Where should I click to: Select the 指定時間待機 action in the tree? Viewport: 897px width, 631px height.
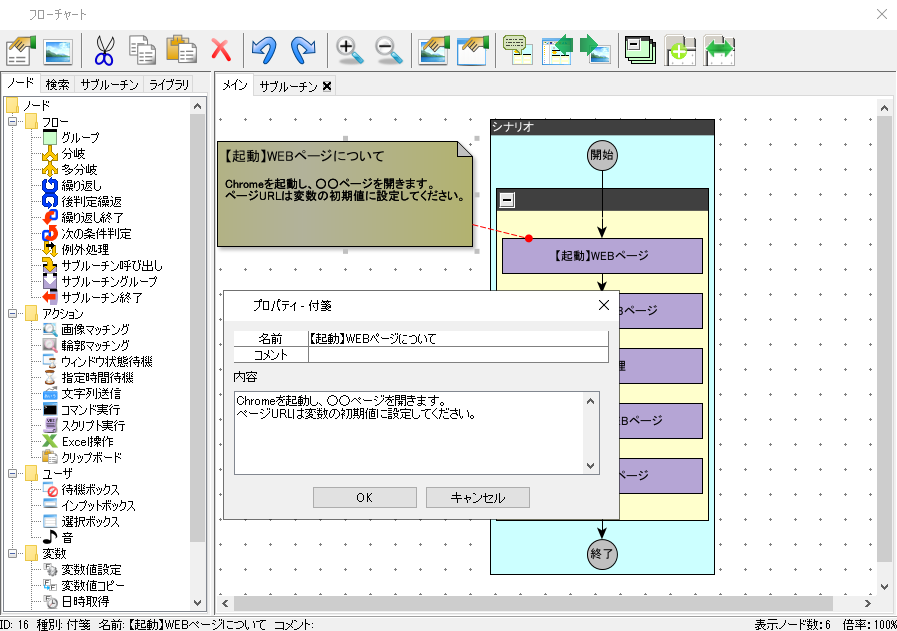pos(97,378)
